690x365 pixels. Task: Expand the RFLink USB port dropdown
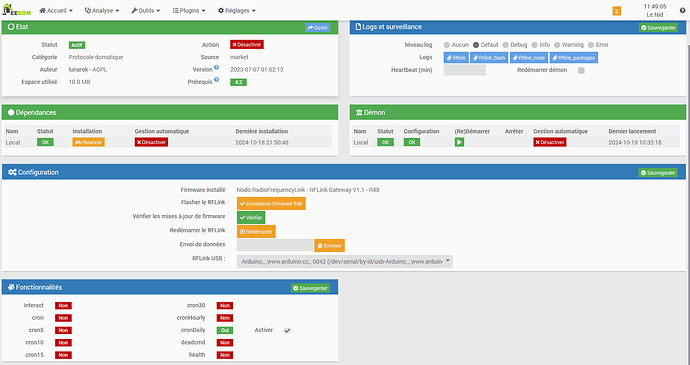(x=345, y=262)
